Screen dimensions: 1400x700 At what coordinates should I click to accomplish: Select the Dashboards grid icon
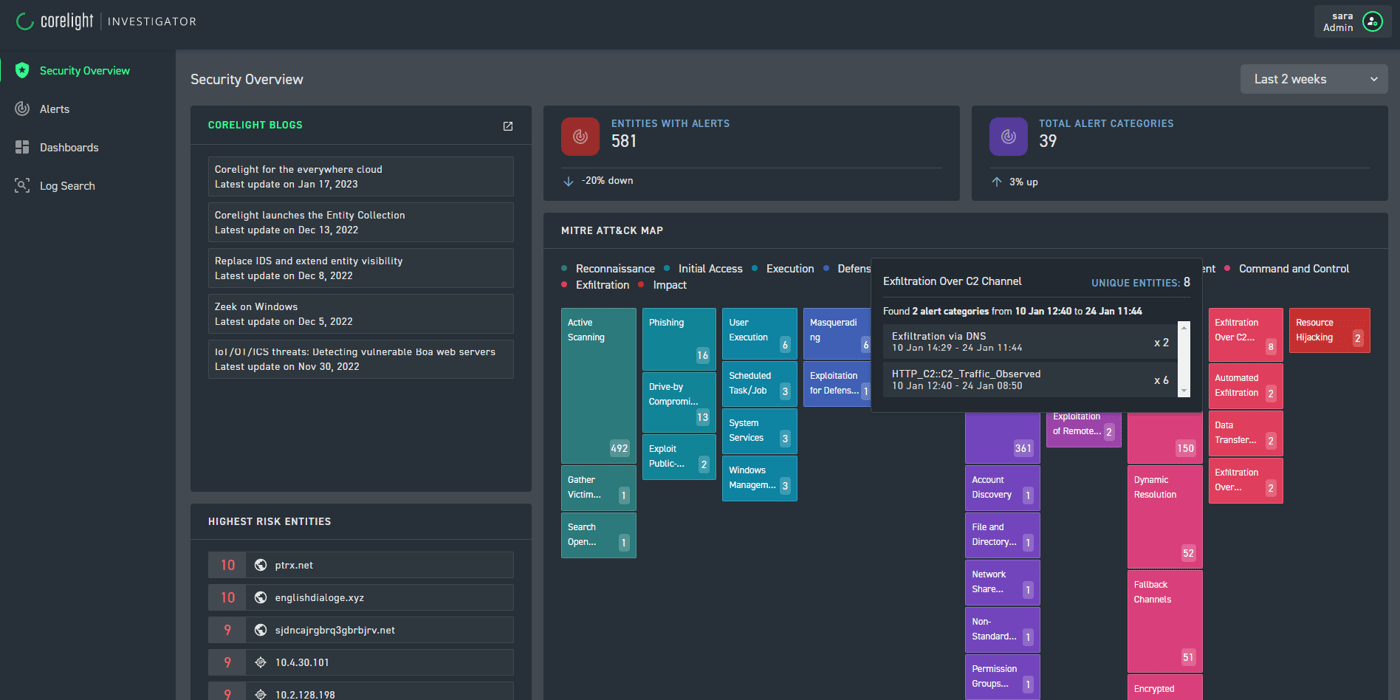(21, 147)
